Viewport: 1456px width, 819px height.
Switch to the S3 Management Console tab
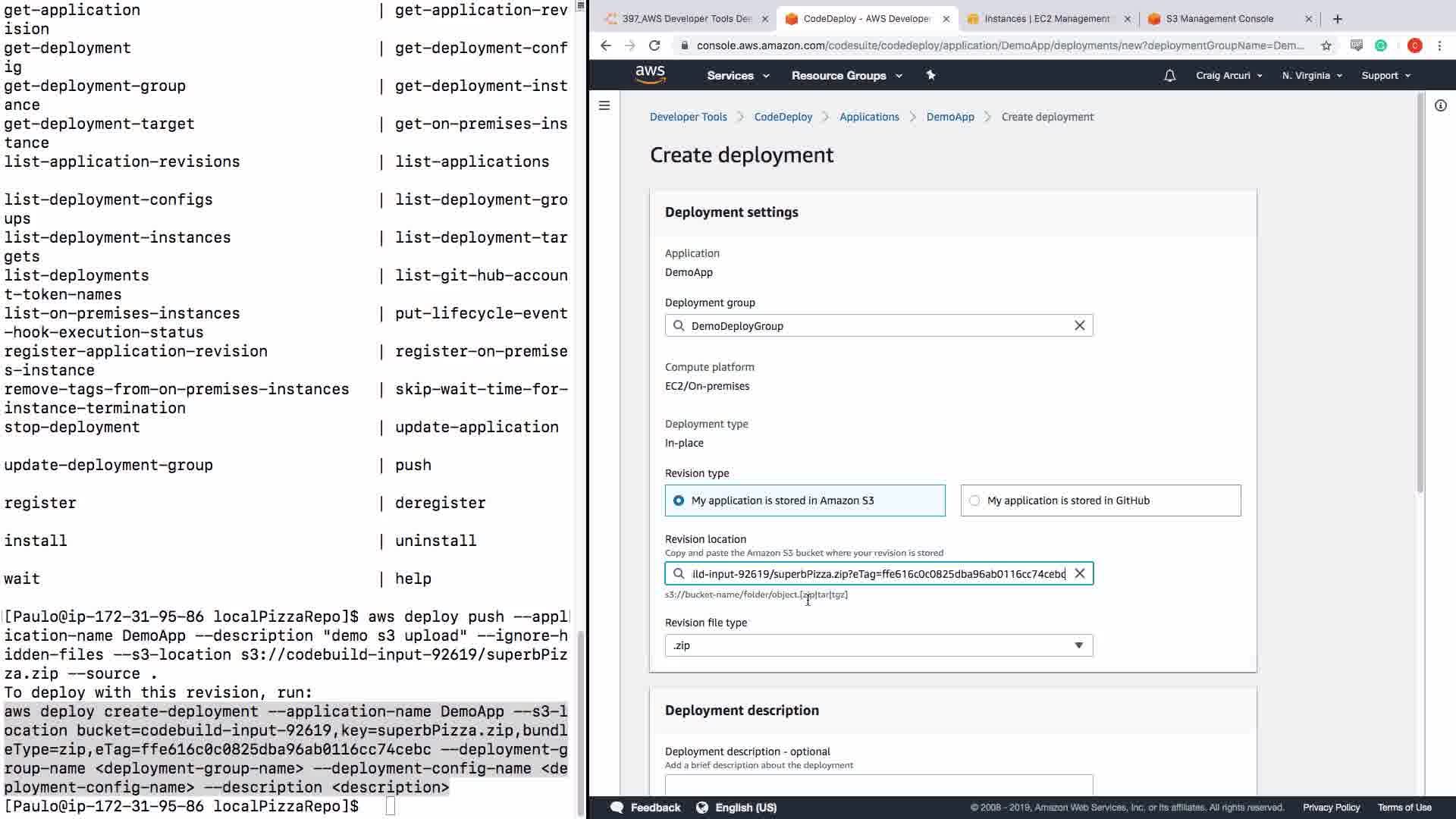(x=1219, y=18)
